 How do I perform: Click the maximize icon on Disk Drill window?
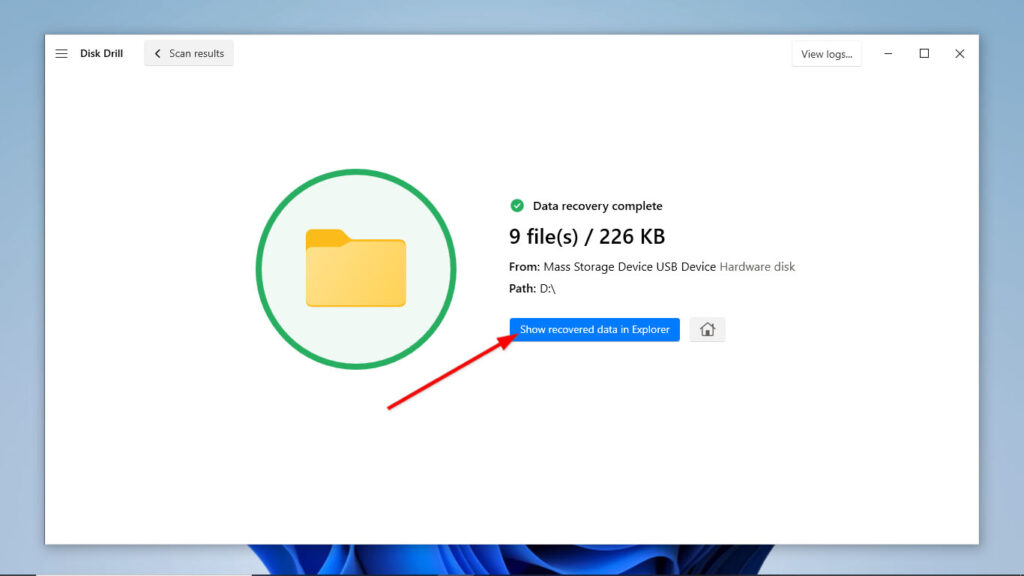pyautogui.click(x=924, y=53)
